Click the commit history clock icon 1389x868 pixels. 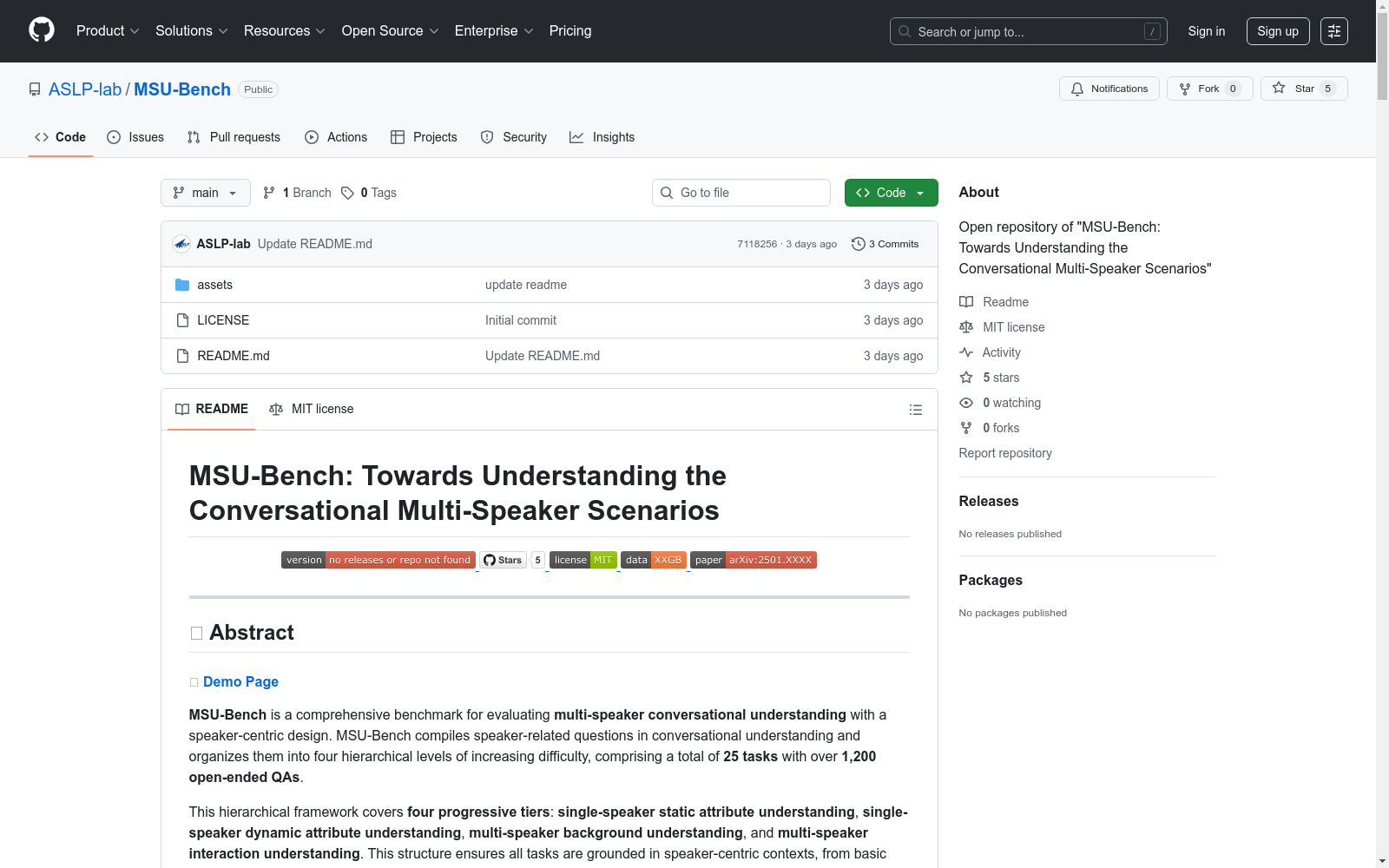(859, 244)
